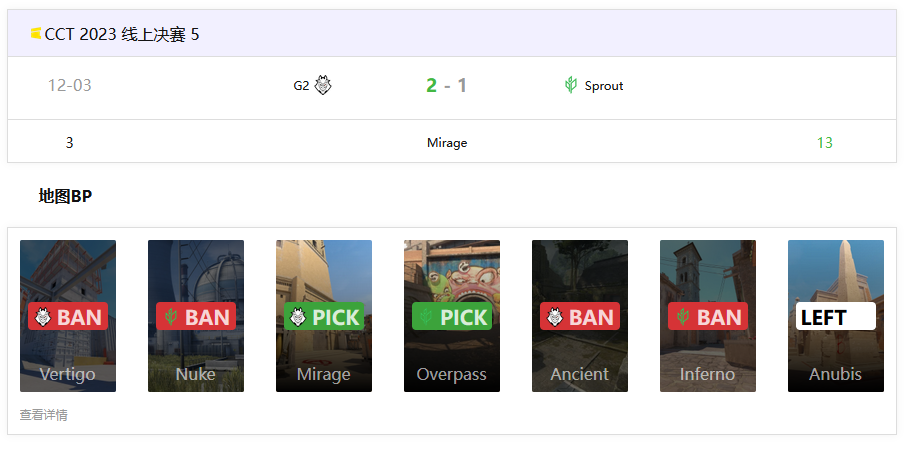Click the 查看详情 view details link
The image size is (907, 455).
pyautogui.click(x=43, y=415)
